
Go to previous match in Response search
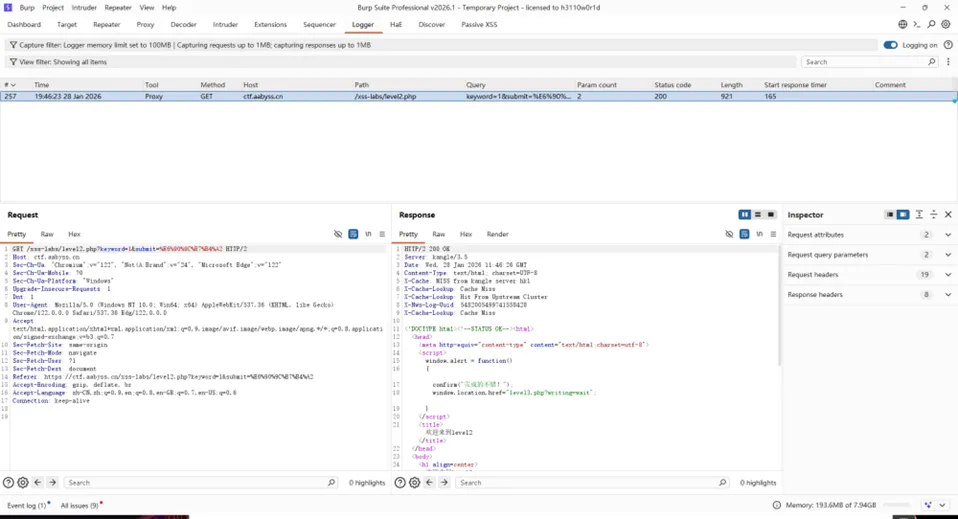430,482
